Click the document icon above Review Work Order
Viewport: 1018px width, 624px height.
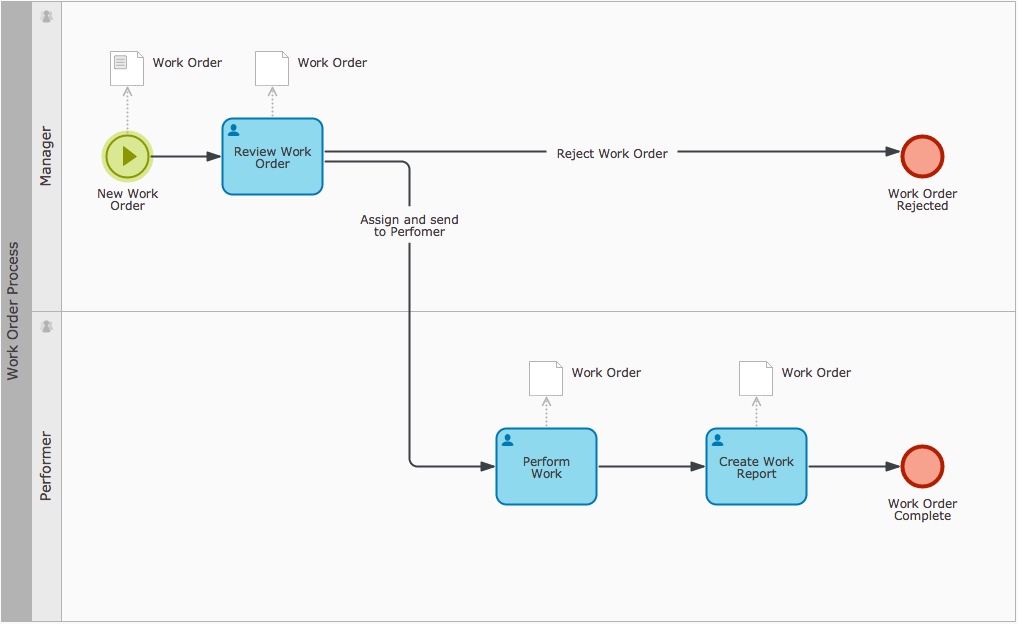tap(272, 68)
